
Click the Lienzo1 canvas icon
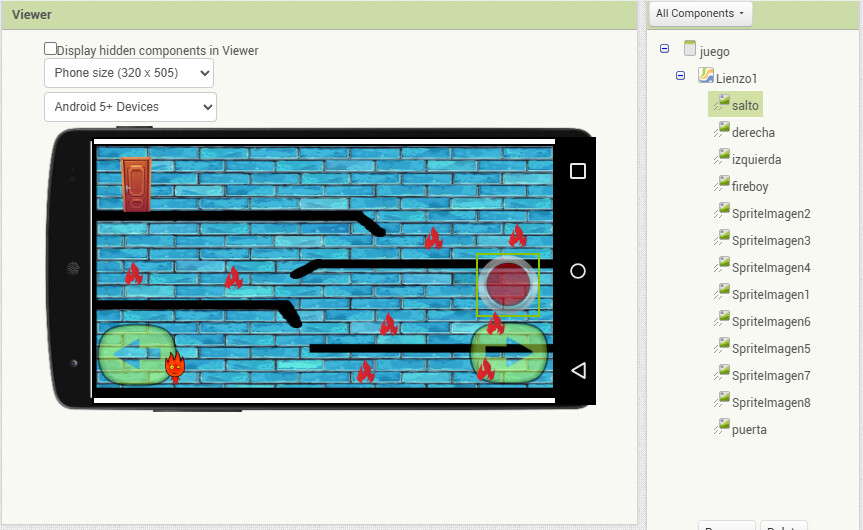tap(706, 75)
